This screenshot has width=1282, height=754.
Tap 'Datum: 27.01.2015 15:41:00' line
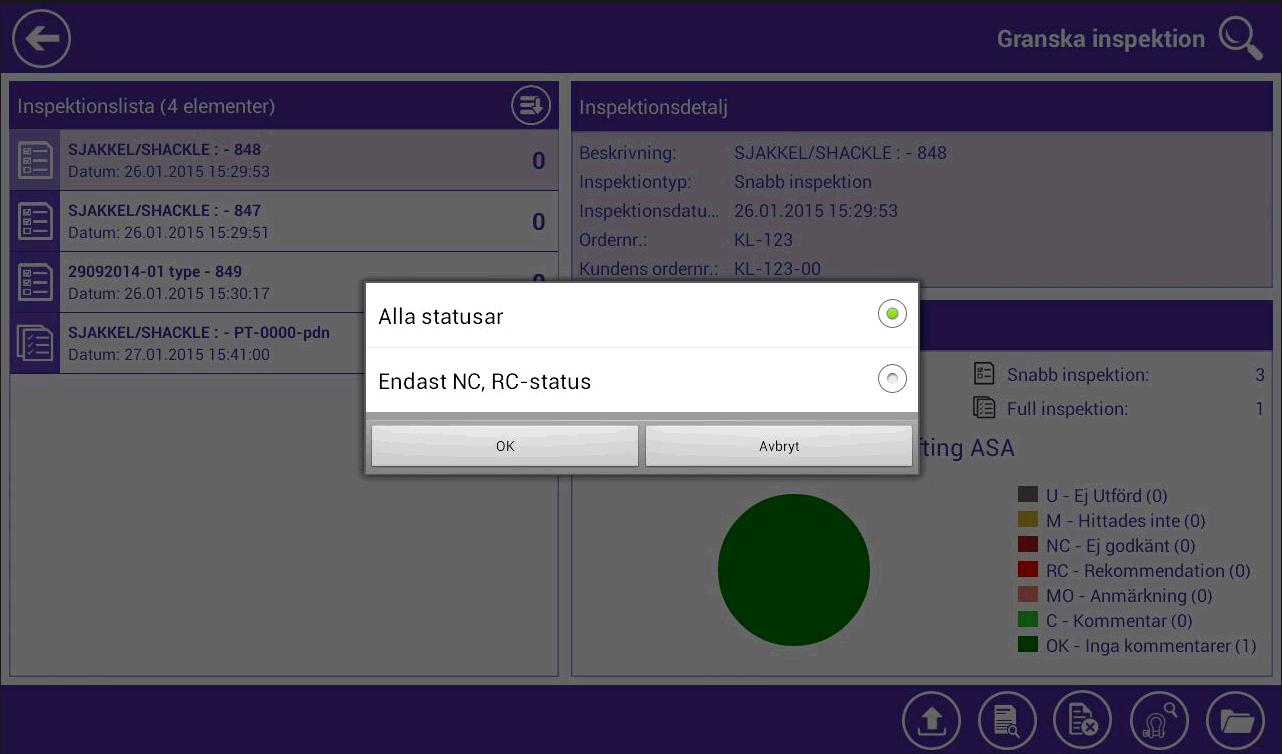click(169, 354)
